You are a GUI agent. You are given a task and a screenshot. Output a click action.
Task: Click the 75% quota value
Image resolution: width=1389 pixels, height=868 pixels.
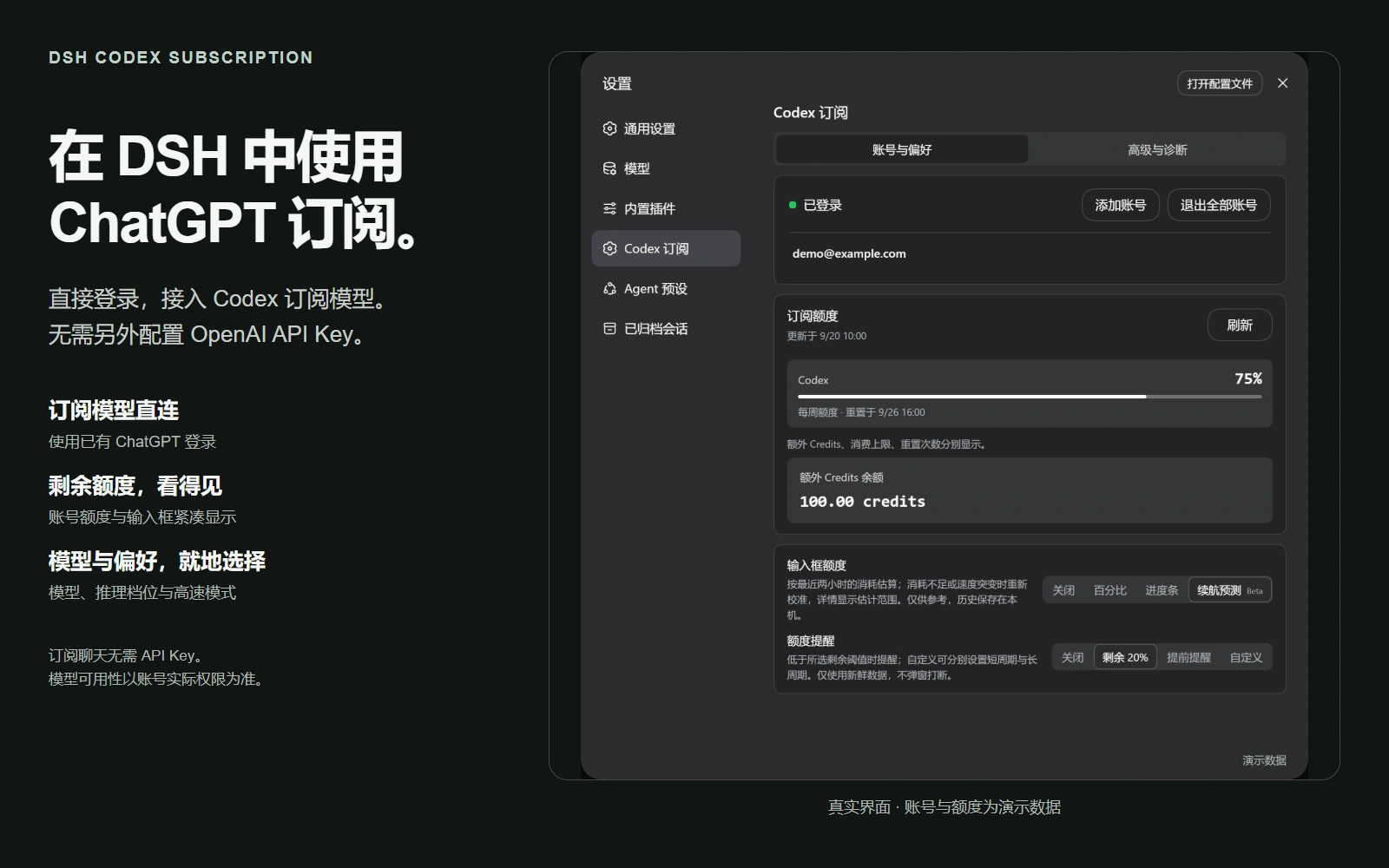(x=1248, y=378)
